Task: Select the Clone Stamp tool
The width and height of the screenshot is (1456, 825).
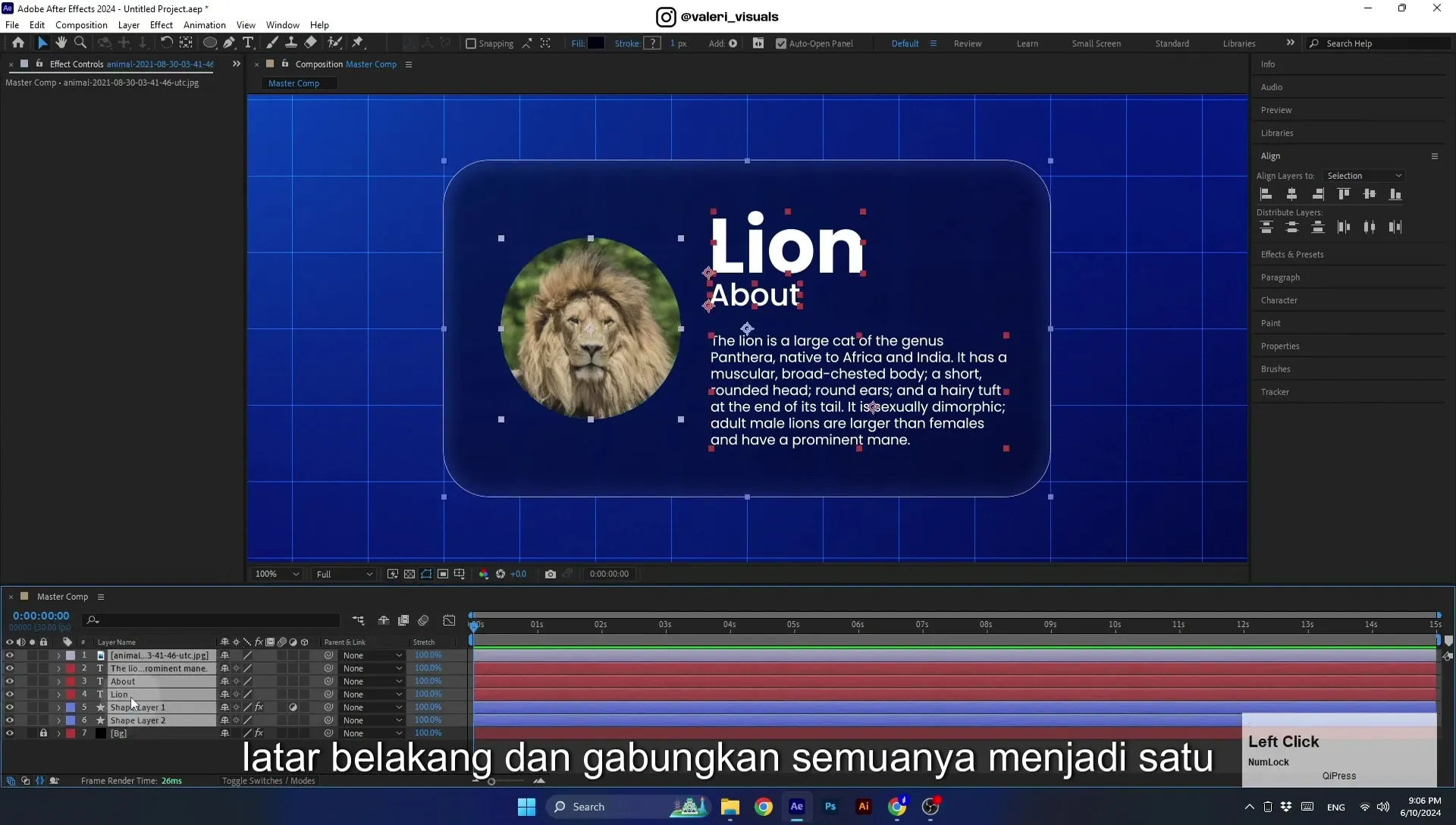Action: click(x=291, y=43)
